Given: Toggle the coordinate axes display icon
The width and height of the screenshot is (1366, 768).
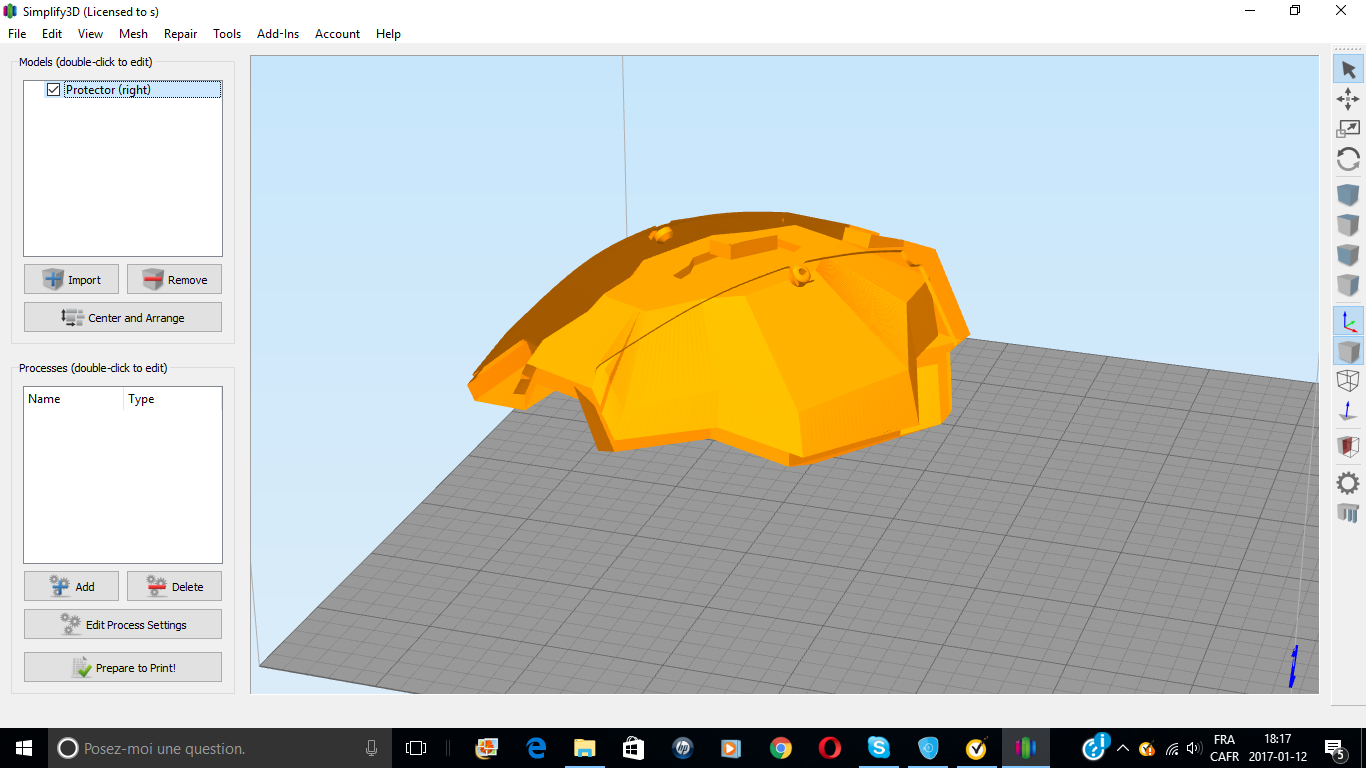Looking at the screenshot, I should 1348,321.
